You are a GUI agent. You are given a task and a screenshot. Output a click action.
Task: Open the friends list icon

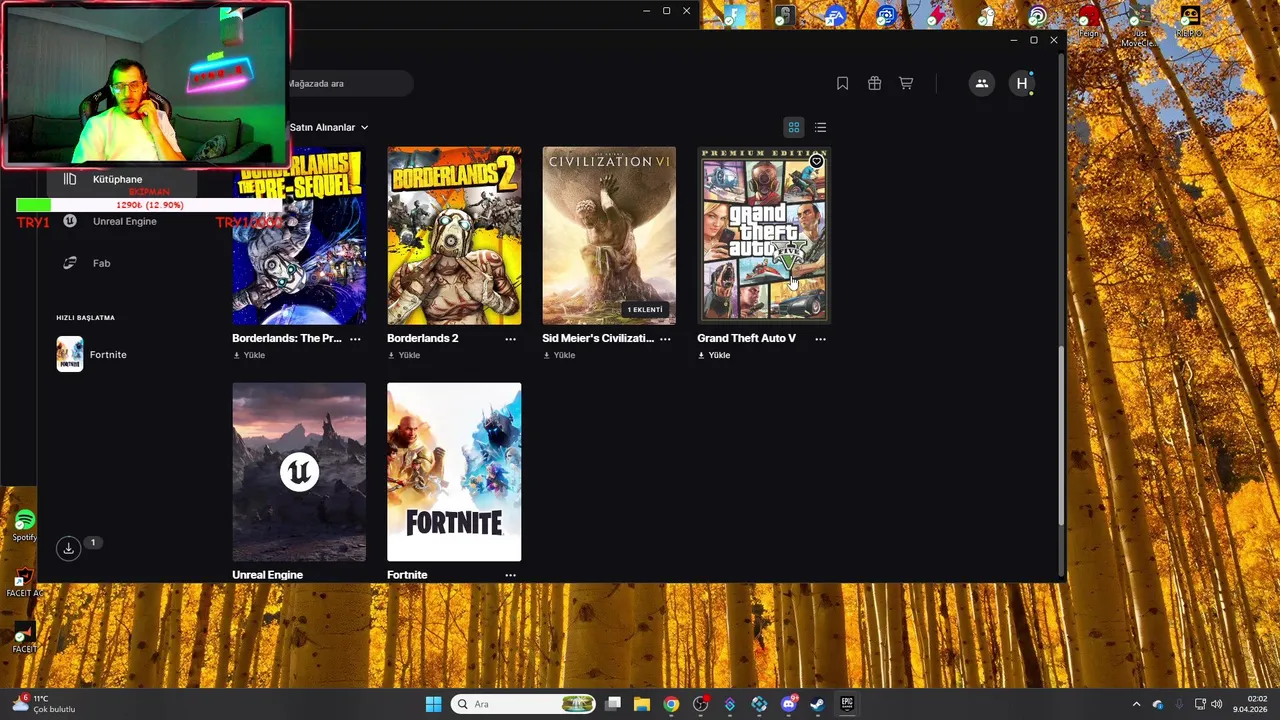pyautogui.click(x=981, y=84)
